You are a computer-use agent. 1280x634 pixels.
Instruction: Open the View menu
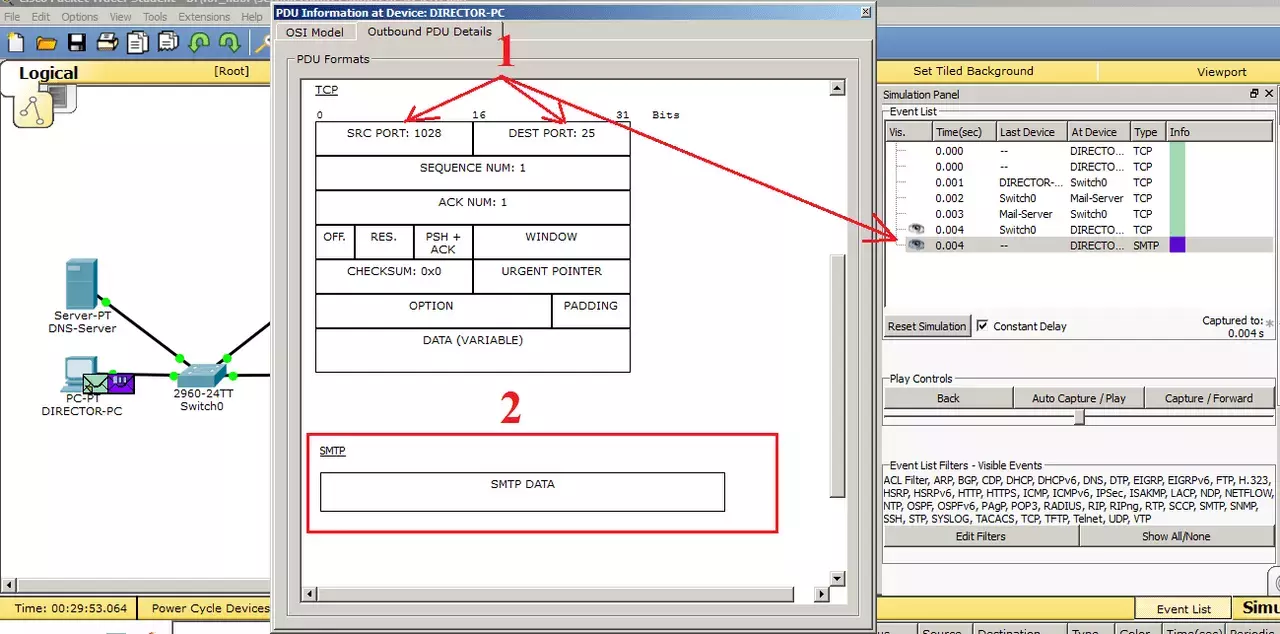120,17
